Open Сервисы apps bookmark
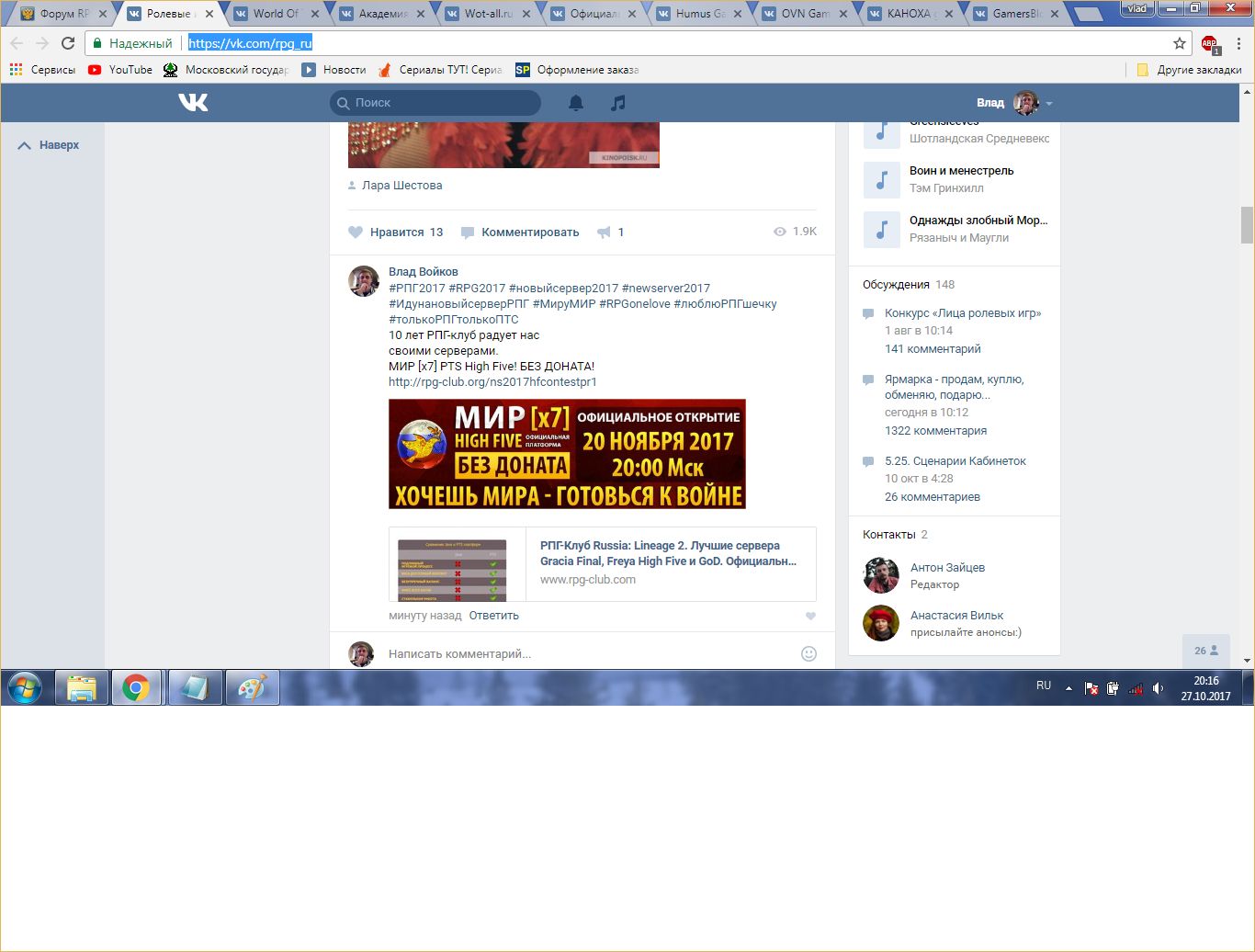Screen dimensions: 1255x952 click(42, 70)
